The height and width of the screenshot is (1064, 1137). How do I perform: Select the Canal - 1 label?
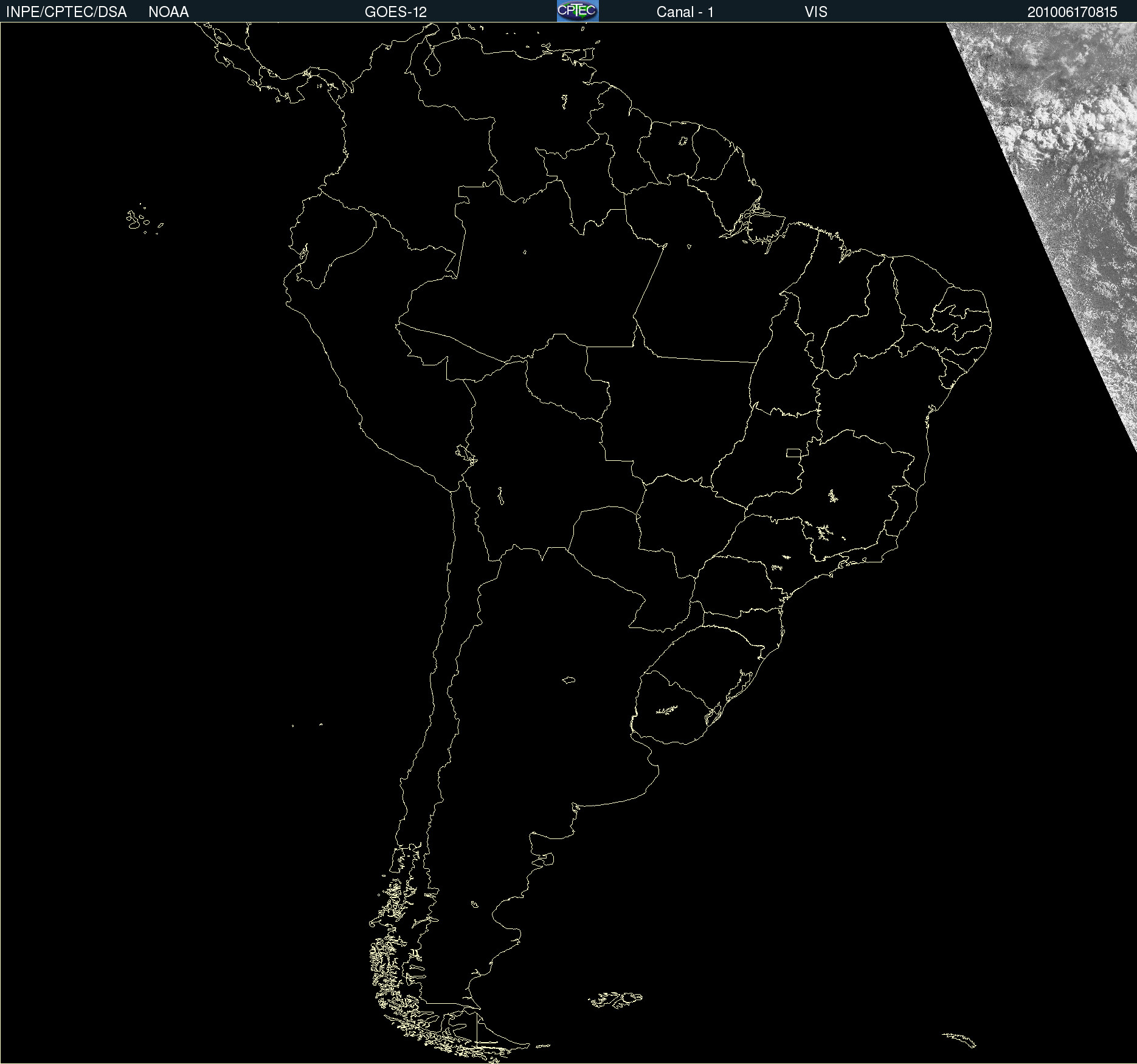685,12
